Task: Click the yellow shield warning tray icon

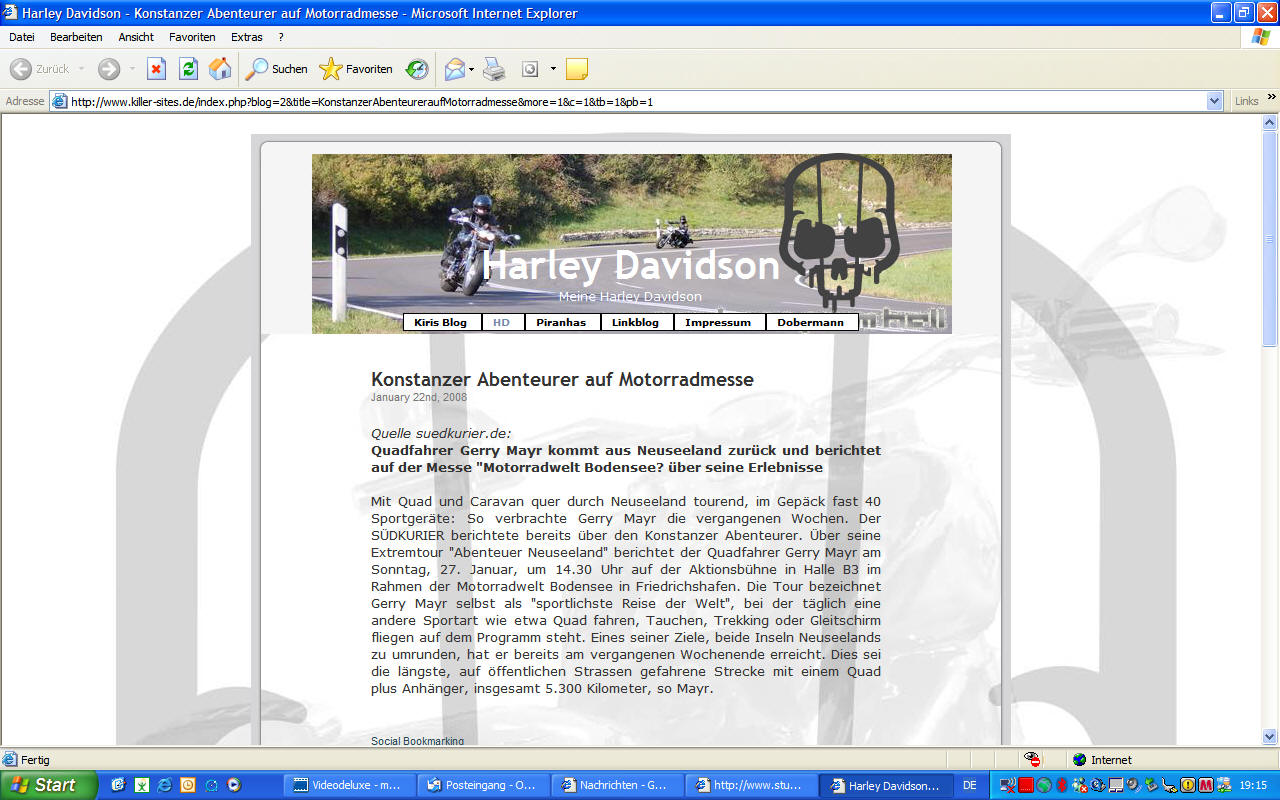Action: (x=1188, y=785)
